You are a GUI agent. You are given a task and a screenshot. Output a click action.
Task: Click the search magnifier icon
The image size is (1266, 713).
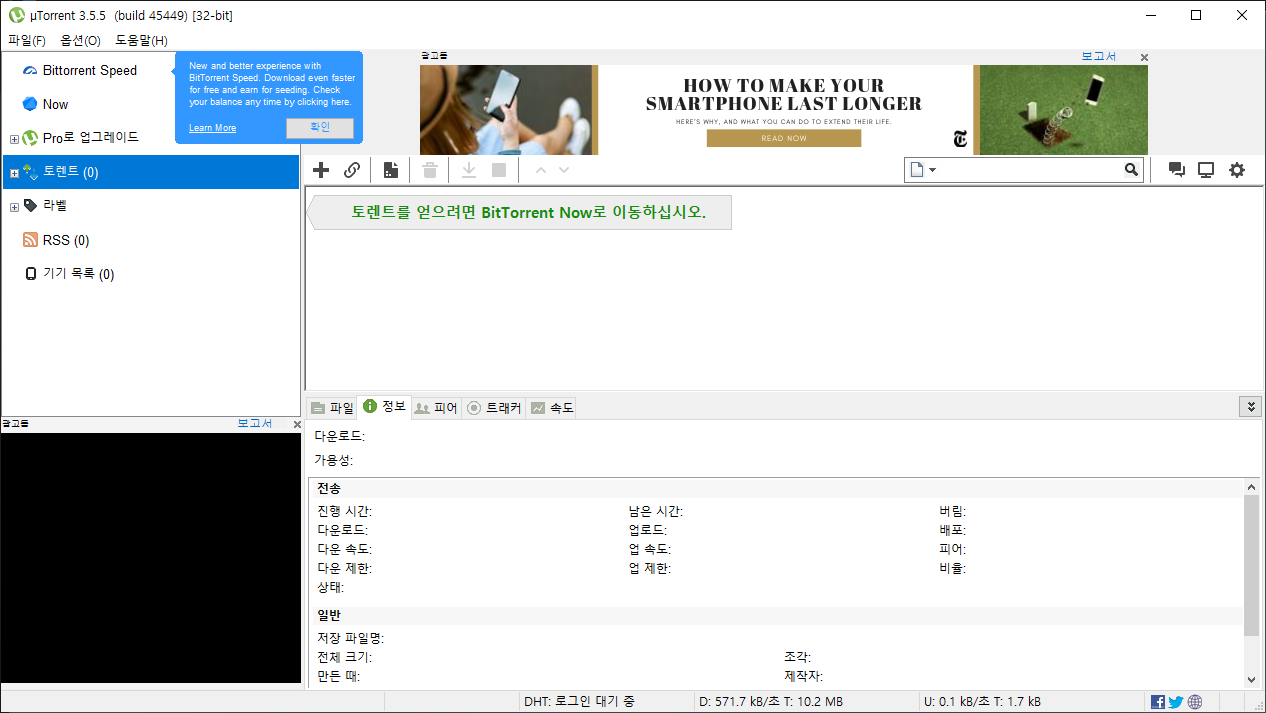coord(1131,170)
